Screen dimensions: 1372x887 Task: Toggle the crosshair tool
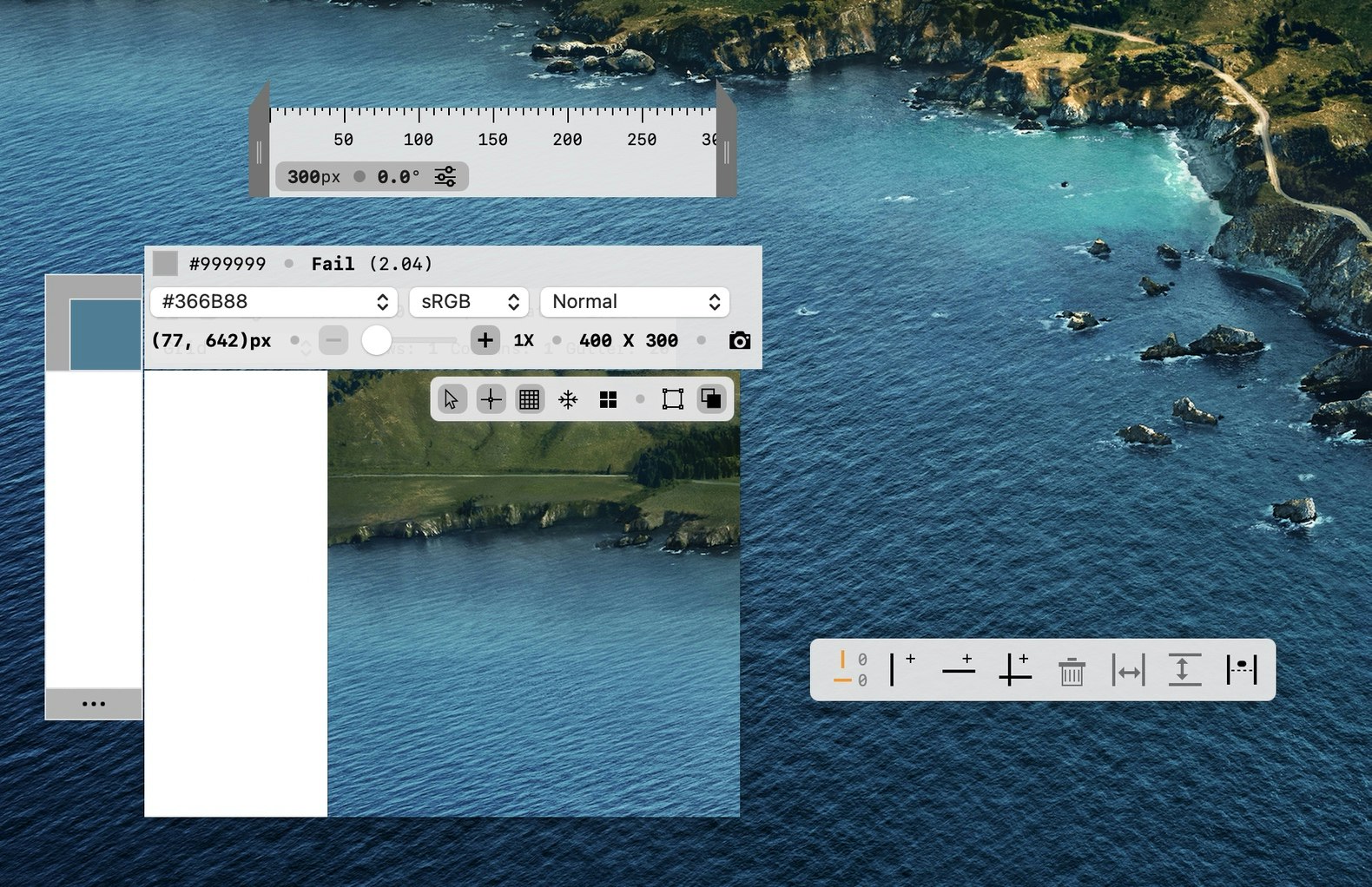(491, 399)
